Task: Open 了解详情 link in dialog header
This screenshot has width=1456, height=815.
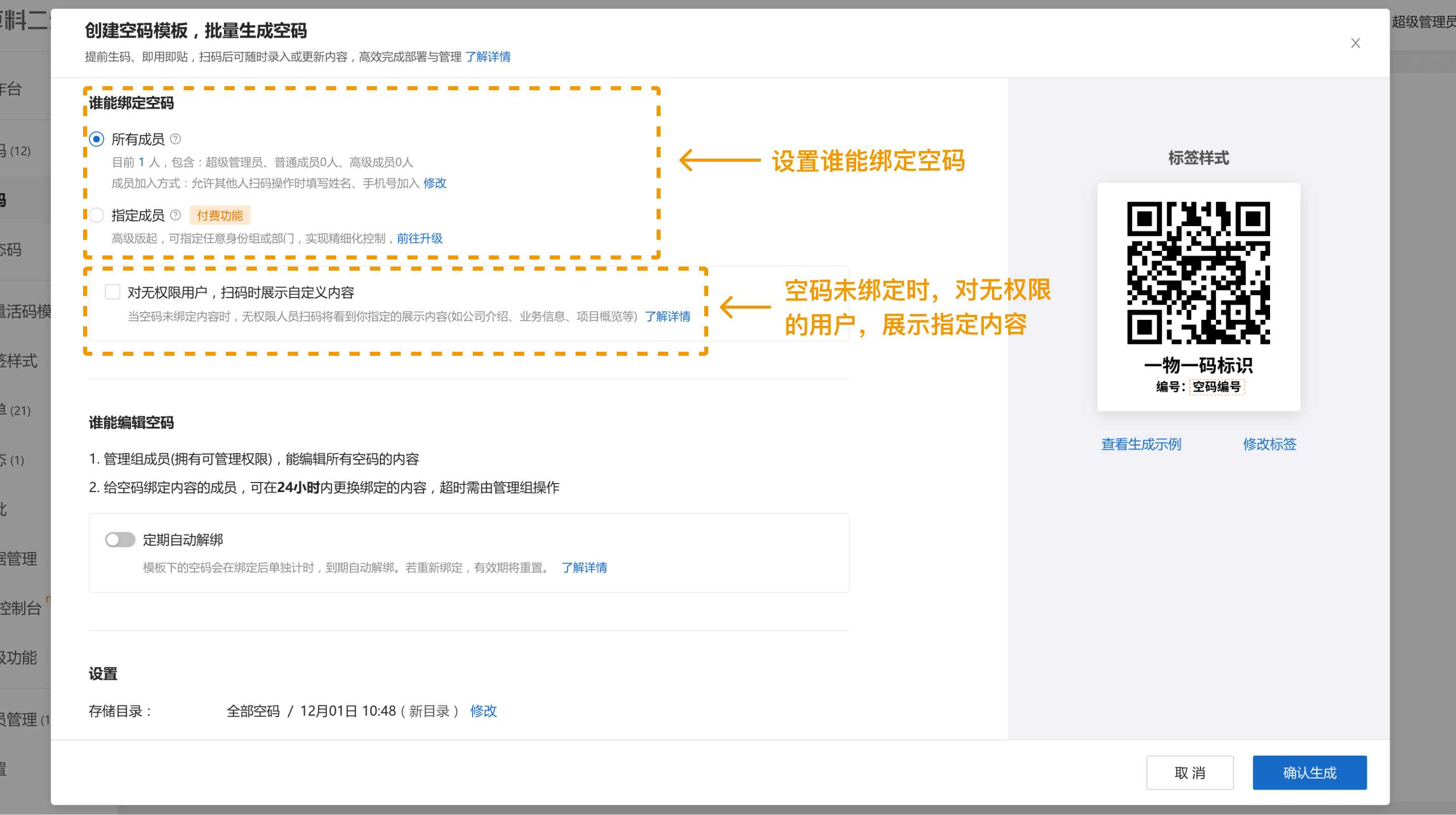Action: pos(487,57)
